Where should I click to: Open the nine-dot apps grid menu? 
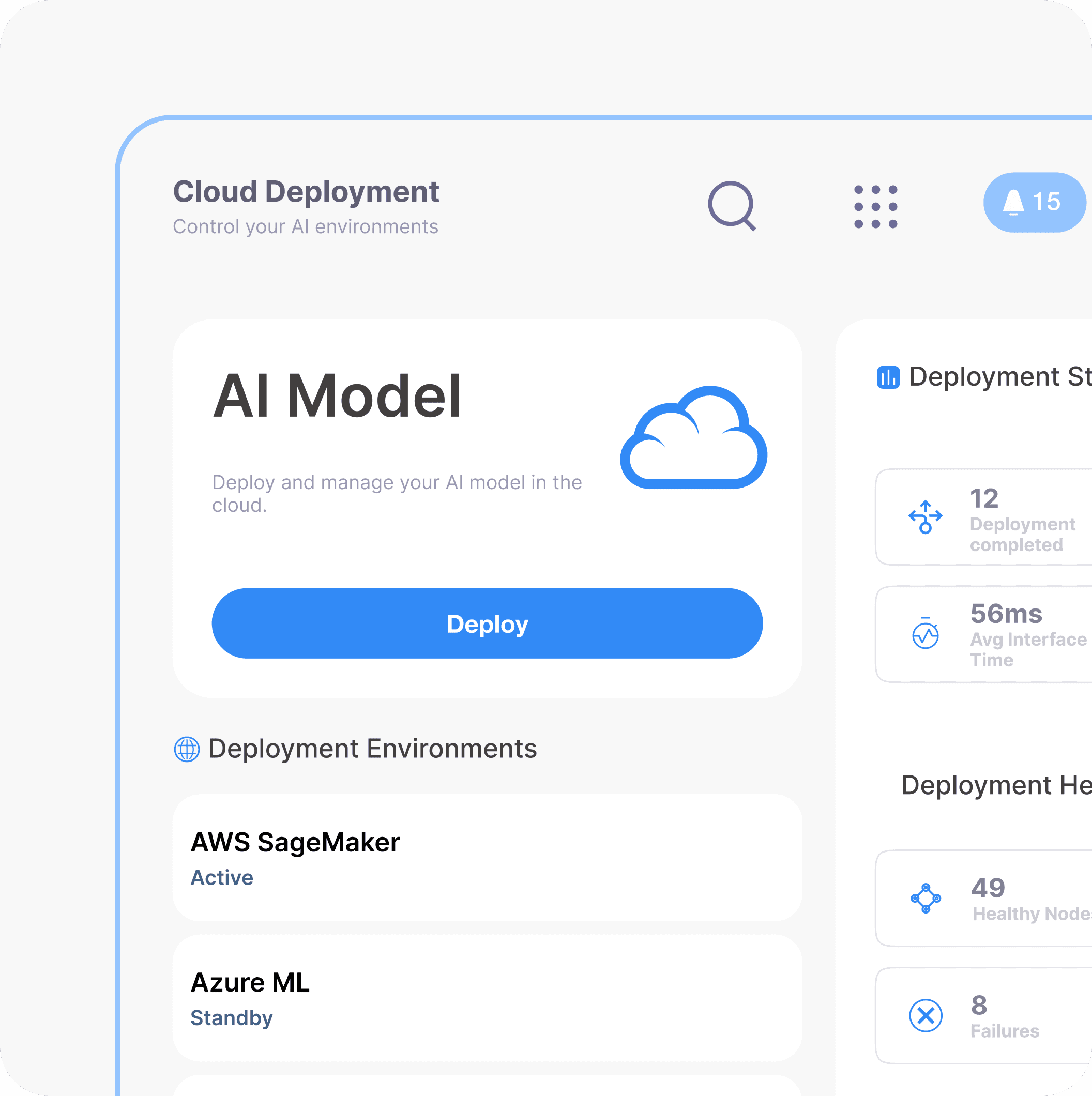coord(875,206)
